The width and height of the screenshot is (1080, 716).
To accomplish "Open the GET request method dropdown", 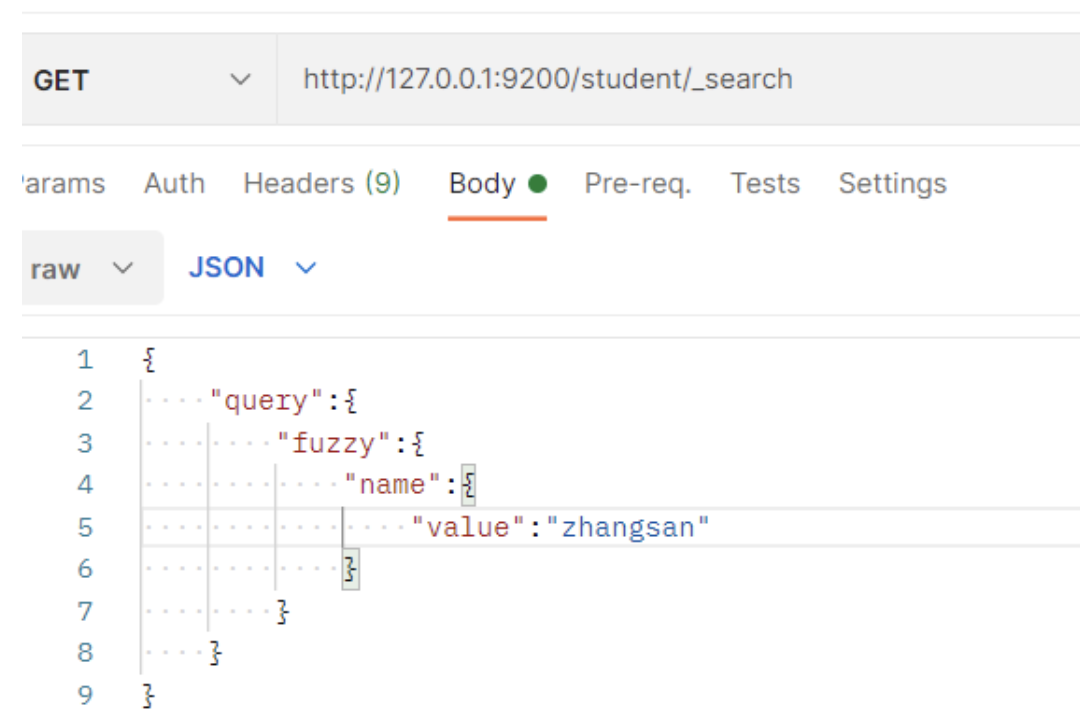I will point(140,80).
